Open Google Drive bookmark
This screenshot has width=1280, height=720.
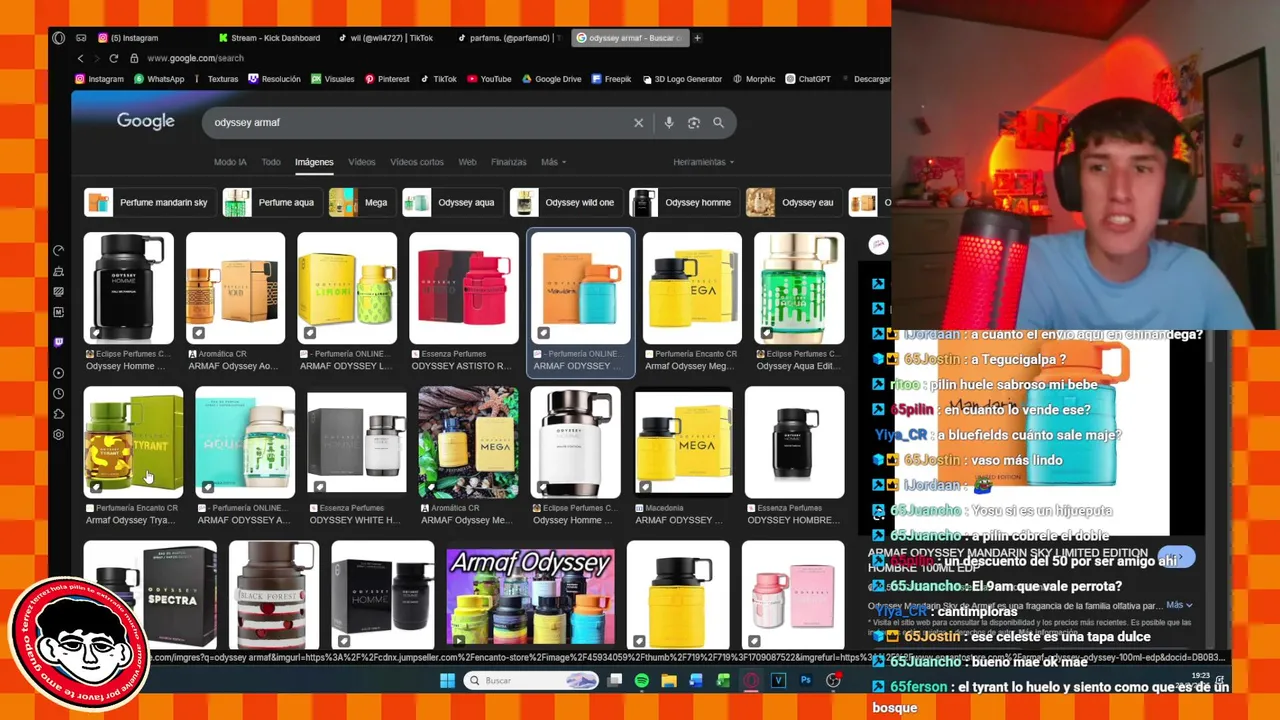(551, 79)
